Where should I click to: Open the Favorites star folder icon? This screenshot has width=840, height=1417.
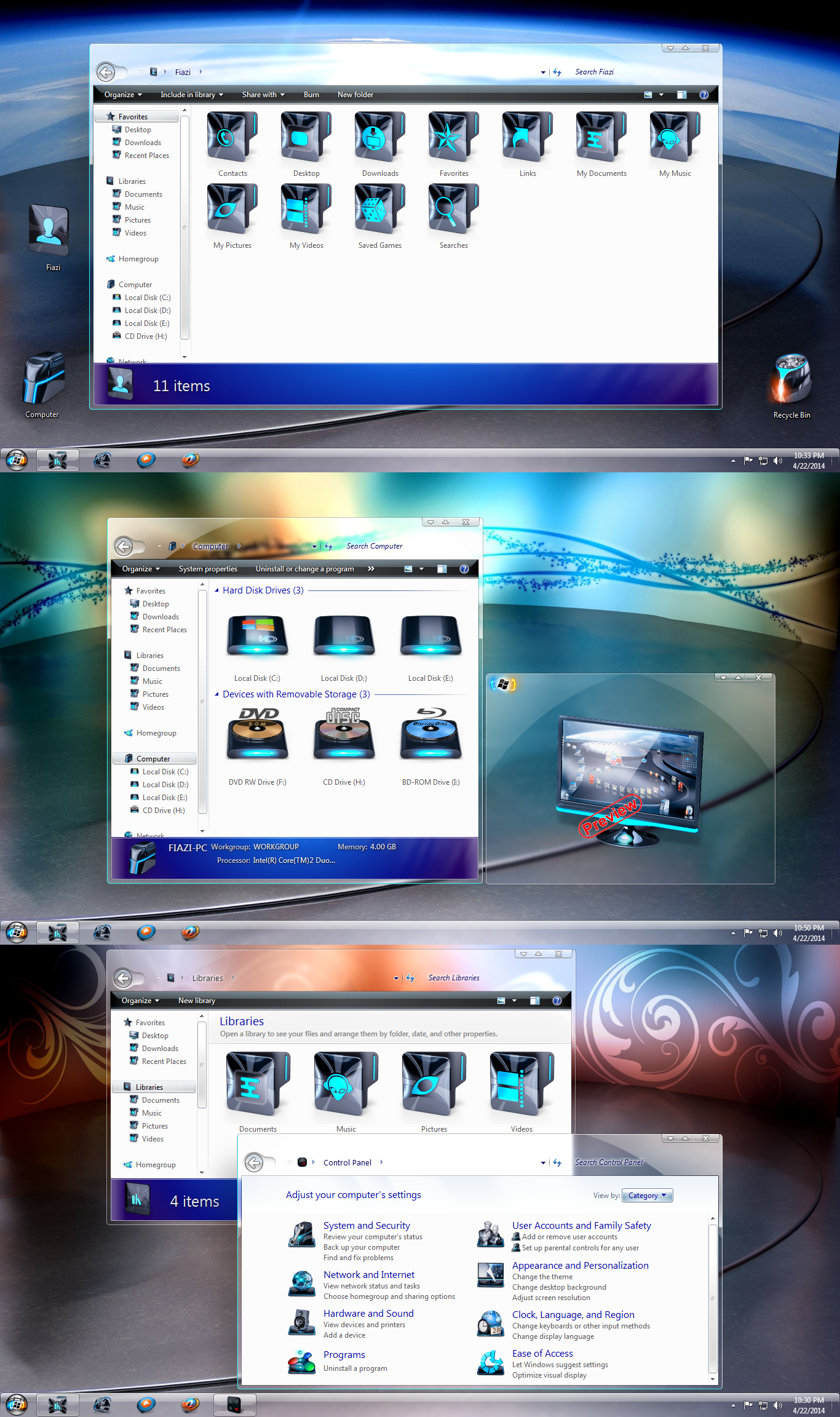[454, 137]
